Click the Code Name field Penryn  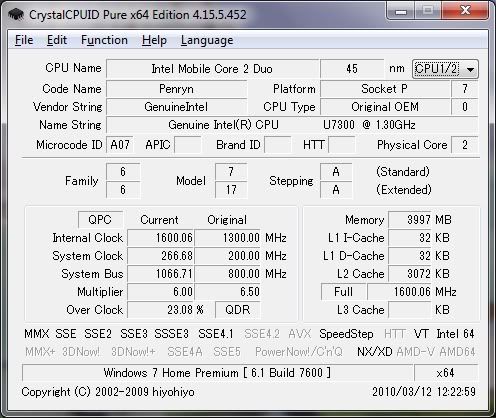[x=176, y=89]
